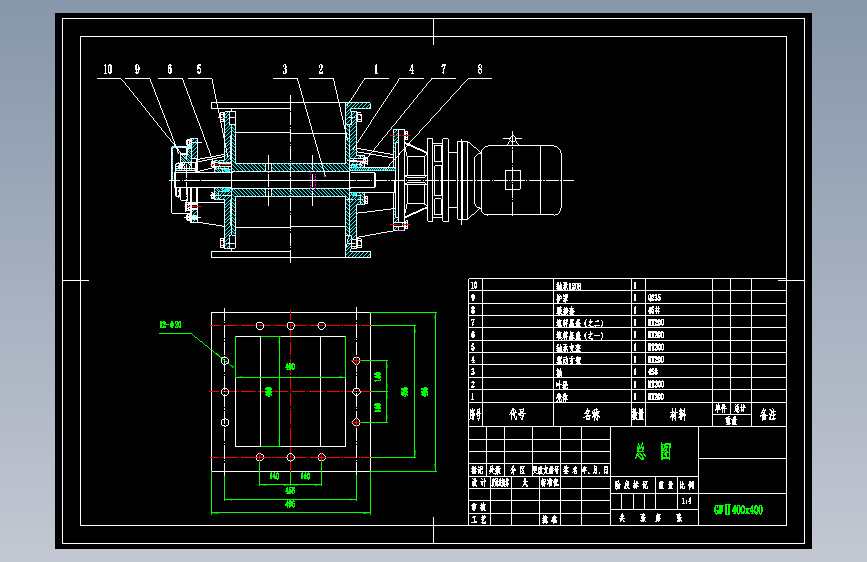The width and height of the screenshot is (867, 562).
Task: Click the 比例 label in title block
Action: [x=687, y=485]
